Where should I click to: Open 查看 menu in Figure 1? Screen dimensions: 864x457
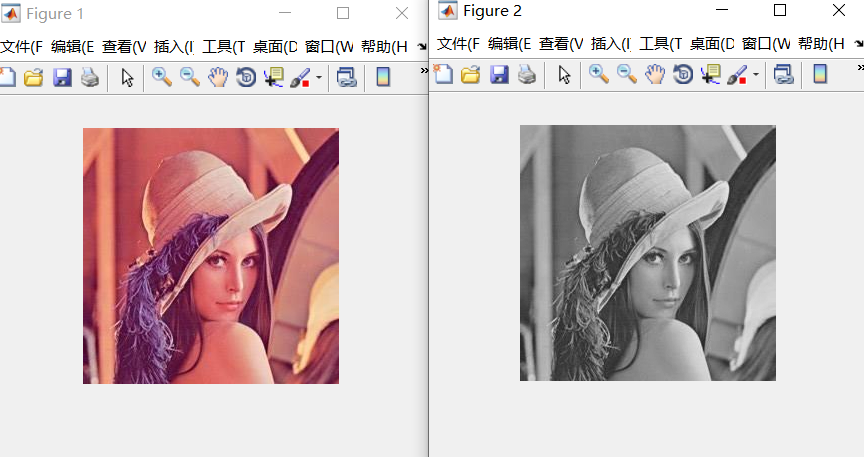[x=124, y=47]
